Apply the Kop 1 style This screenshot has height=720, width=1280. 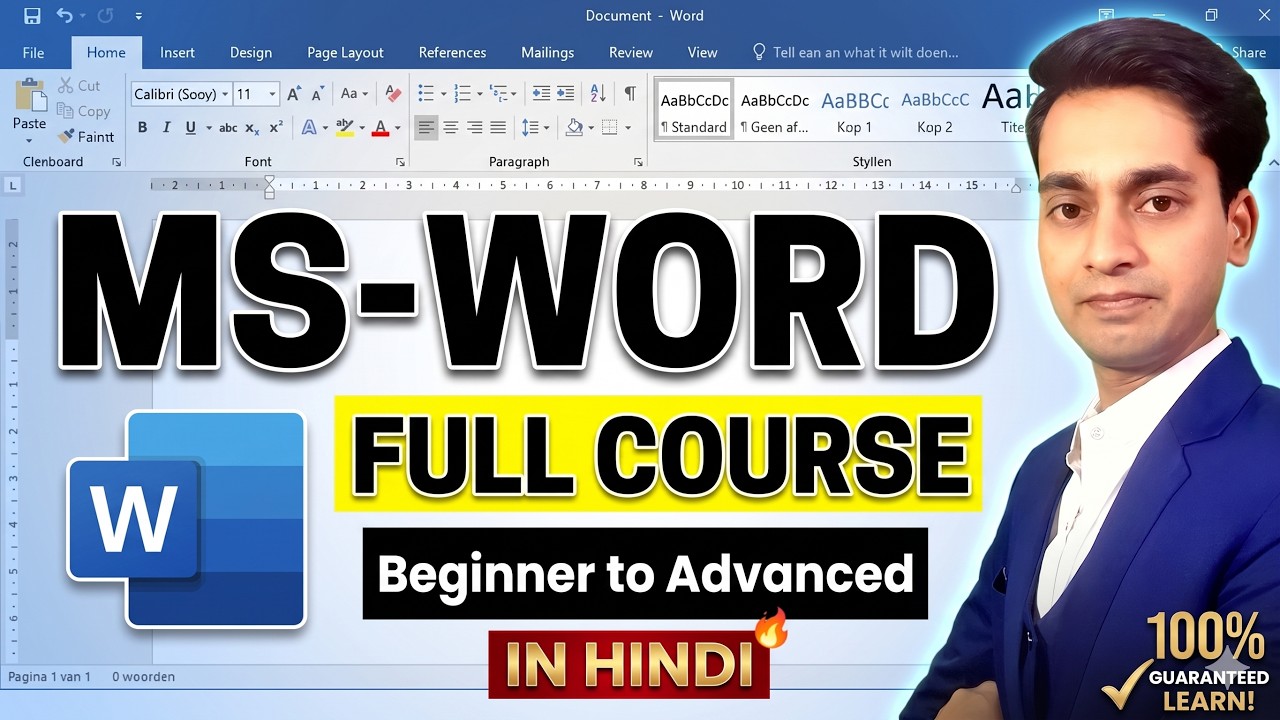click(855, 109)
